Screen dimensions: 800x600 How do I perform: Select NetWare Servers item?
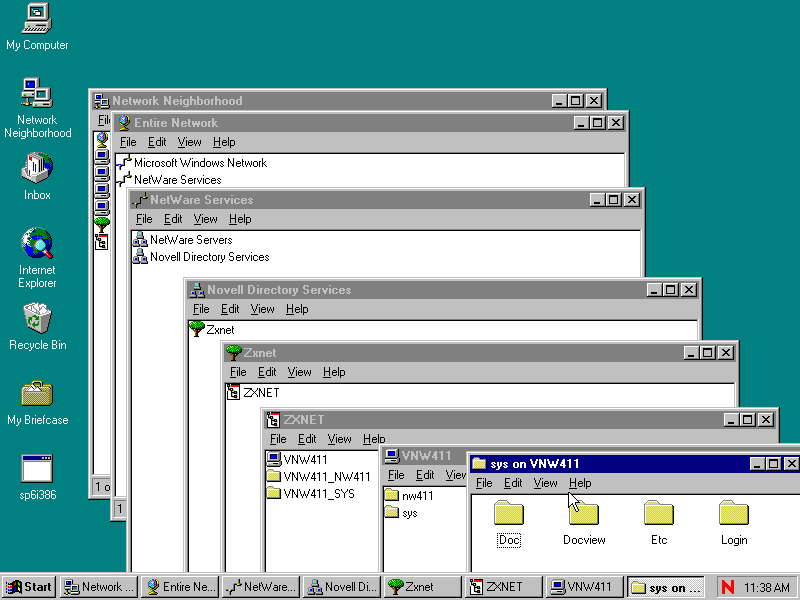pyautogui.click(x=182, y=240)
